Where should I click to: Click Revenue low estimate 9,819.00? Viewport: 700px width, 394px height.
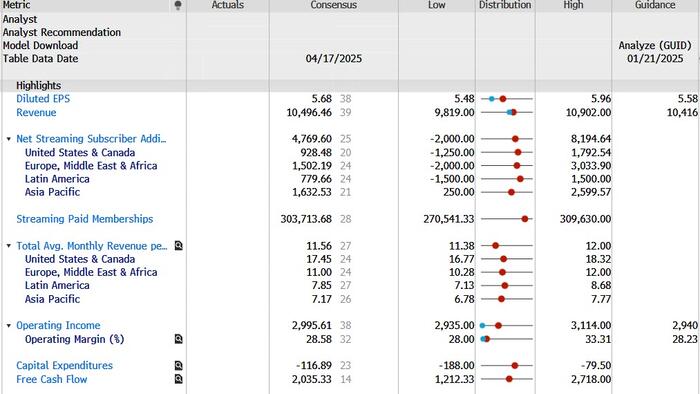point(454,112)
